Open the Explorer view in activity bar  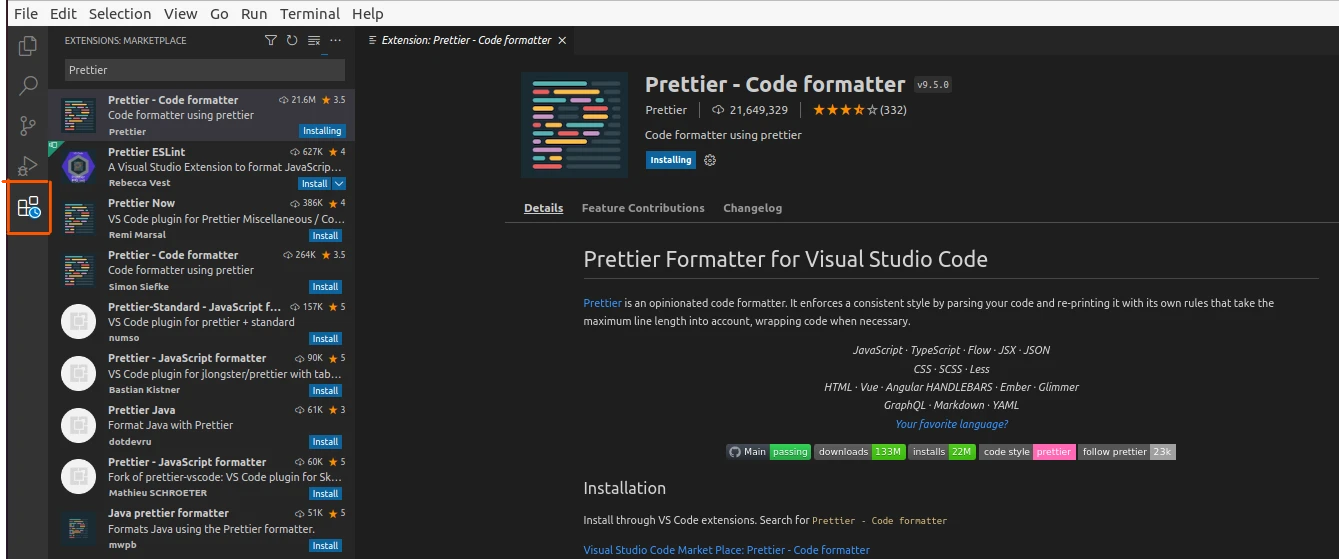pyautogui.click(x=28, y=46)
